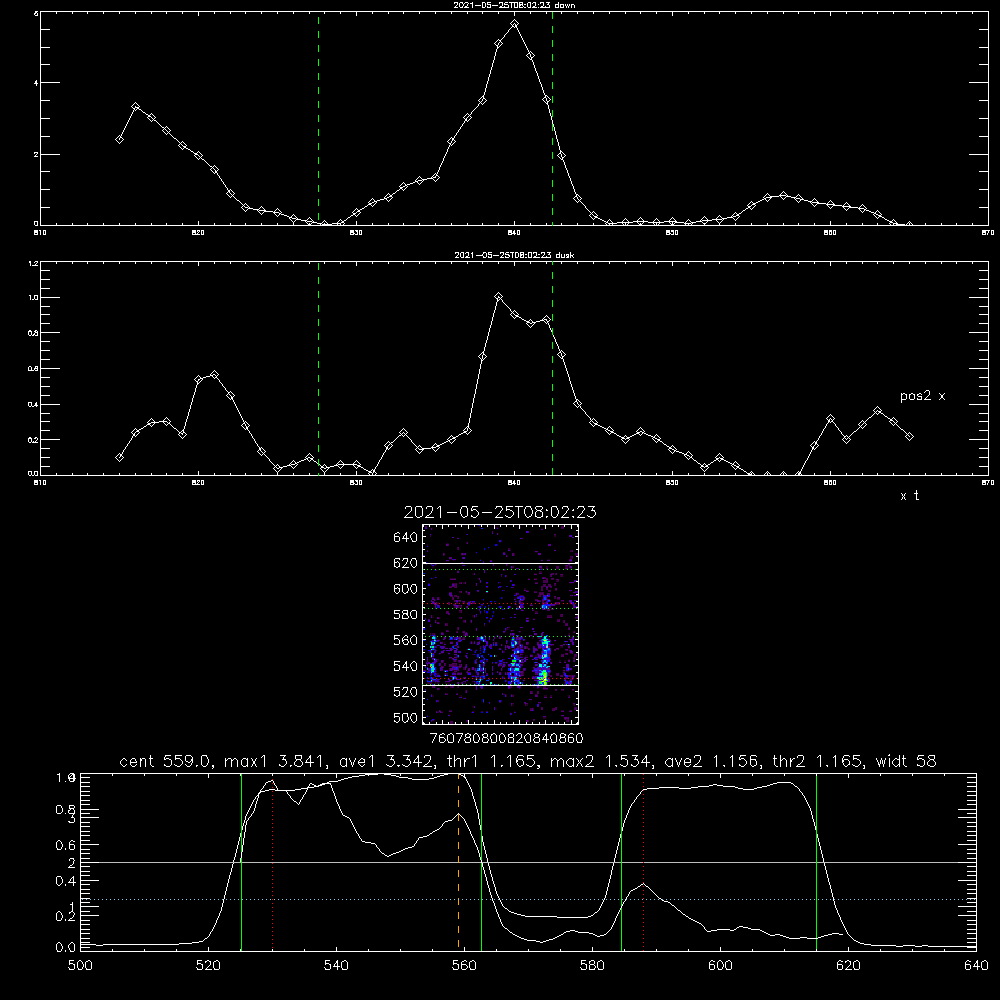Click the upper white horizontal line in heatmap

(x=500, y=563)
